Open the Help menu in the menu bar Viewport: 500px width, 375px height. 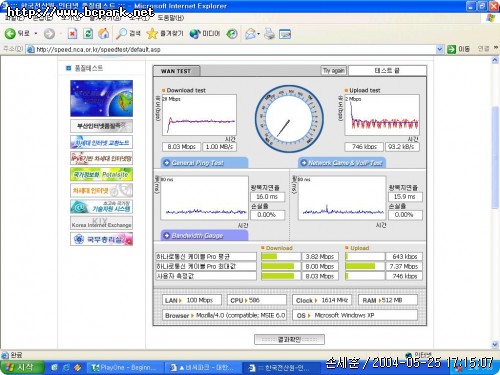pyautogui.click(x=170, y=18)
